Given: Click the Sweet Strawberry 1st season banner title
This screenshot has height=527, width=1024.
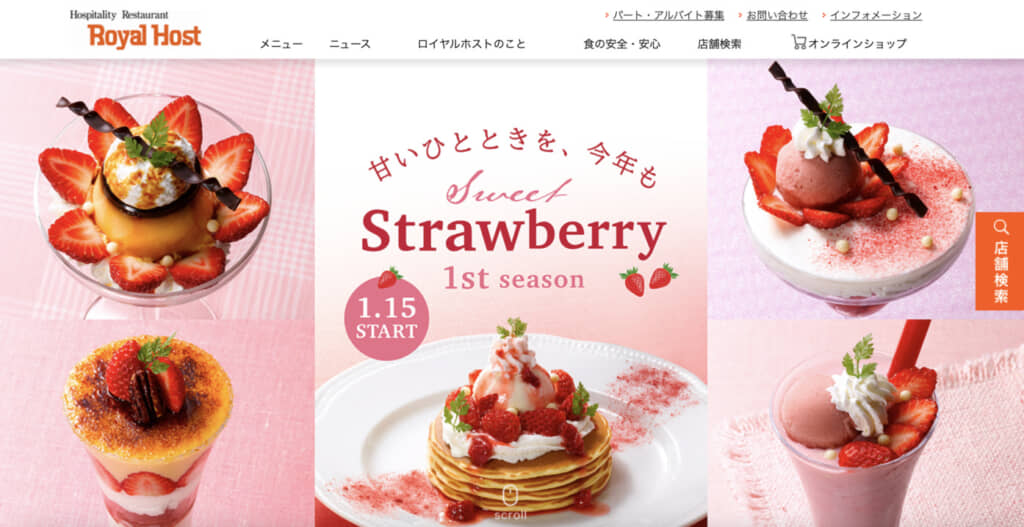Looking at the screenshot, I should 513,234.
